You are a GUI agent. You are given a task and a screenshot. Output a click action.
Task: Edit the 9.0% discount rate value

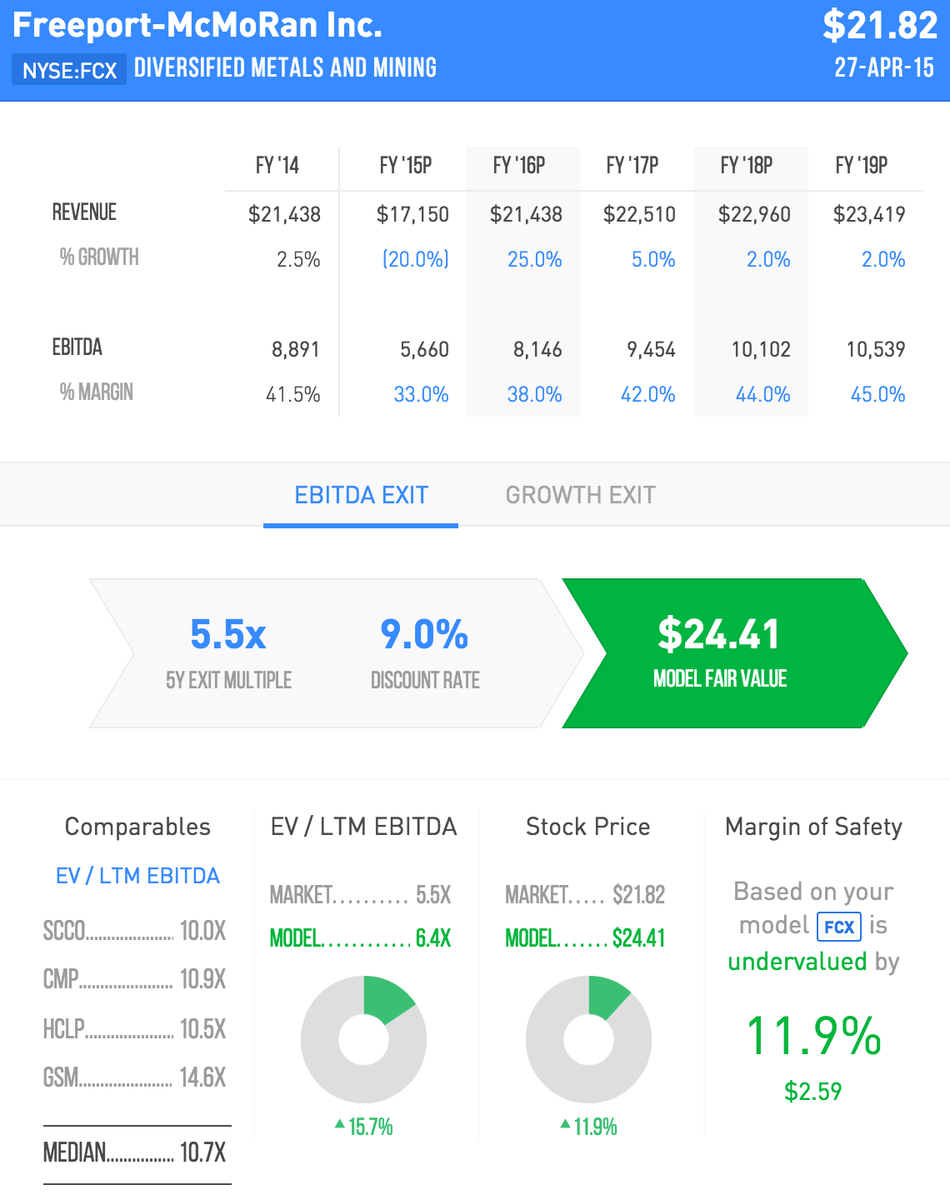tap(424, 634)
